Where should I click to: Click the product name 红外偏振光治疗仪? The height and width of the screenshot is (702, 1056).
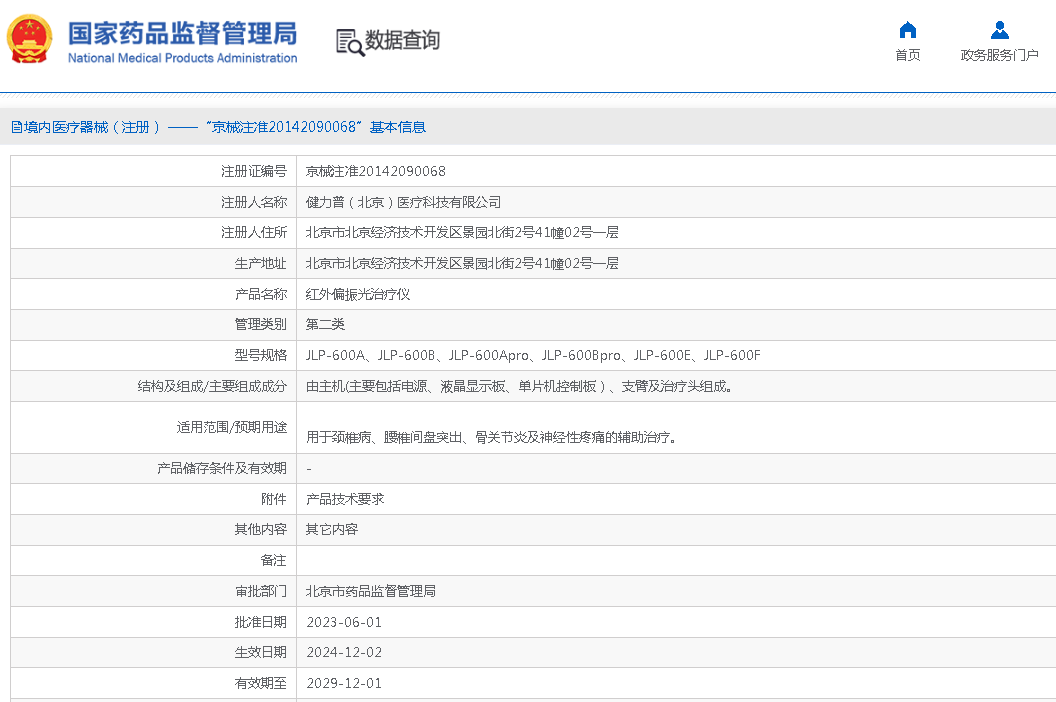coord(358,294)
